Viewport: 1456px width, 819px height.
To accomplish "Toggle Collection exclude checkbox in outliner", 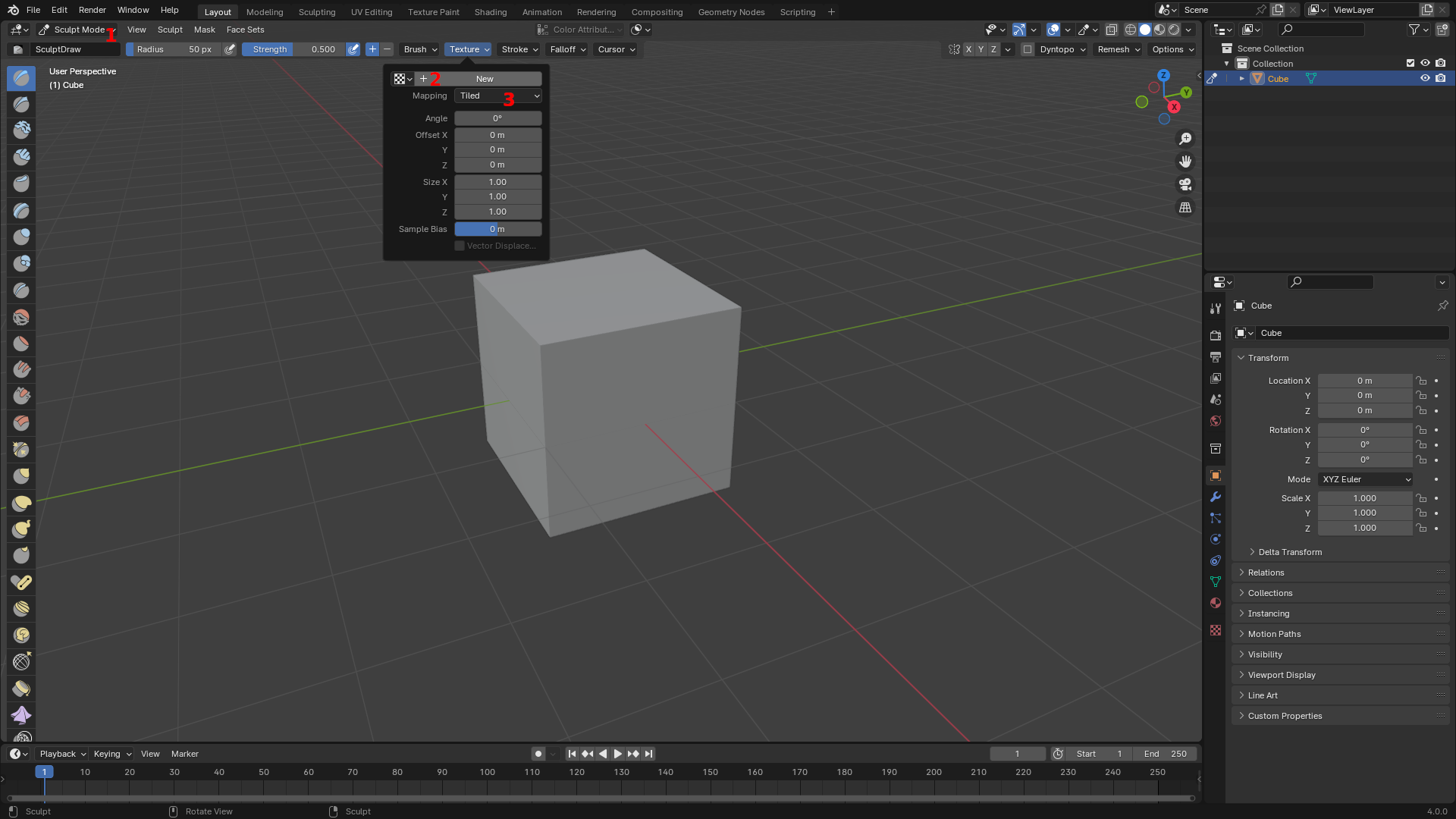I will [x=1410, y=63].
